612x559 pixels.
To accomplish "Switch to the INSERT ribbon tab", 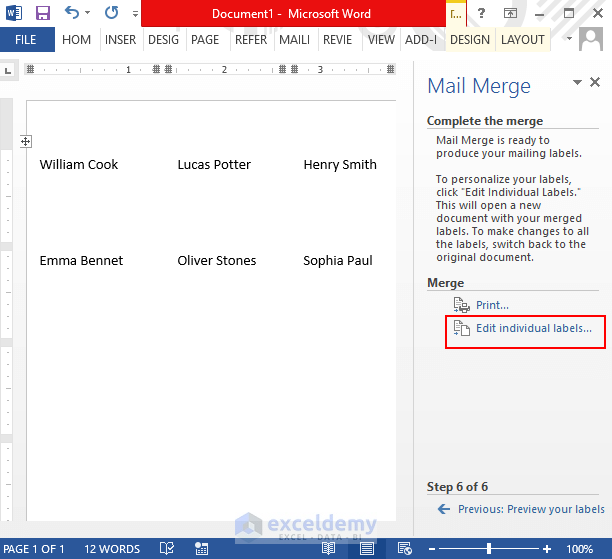I will coord(120,39).
